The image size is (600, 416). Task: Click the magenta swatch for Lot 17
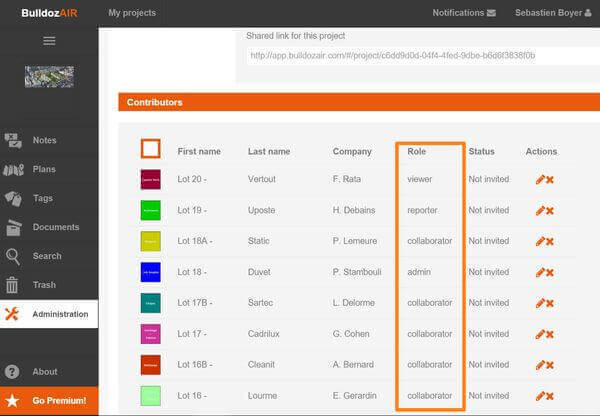coord(151,334)
